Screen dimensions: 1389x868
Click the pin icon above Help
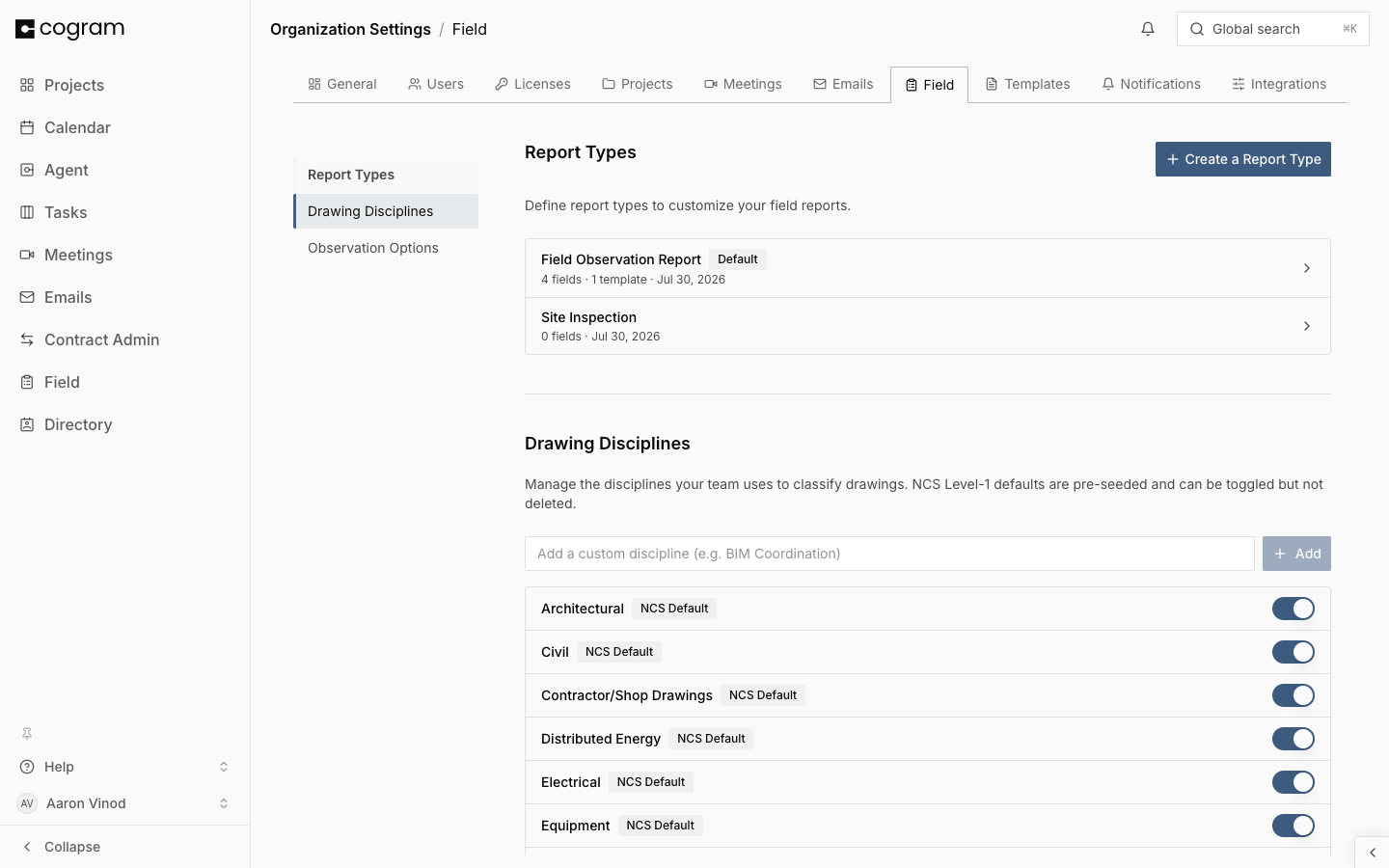coord(27,733)
